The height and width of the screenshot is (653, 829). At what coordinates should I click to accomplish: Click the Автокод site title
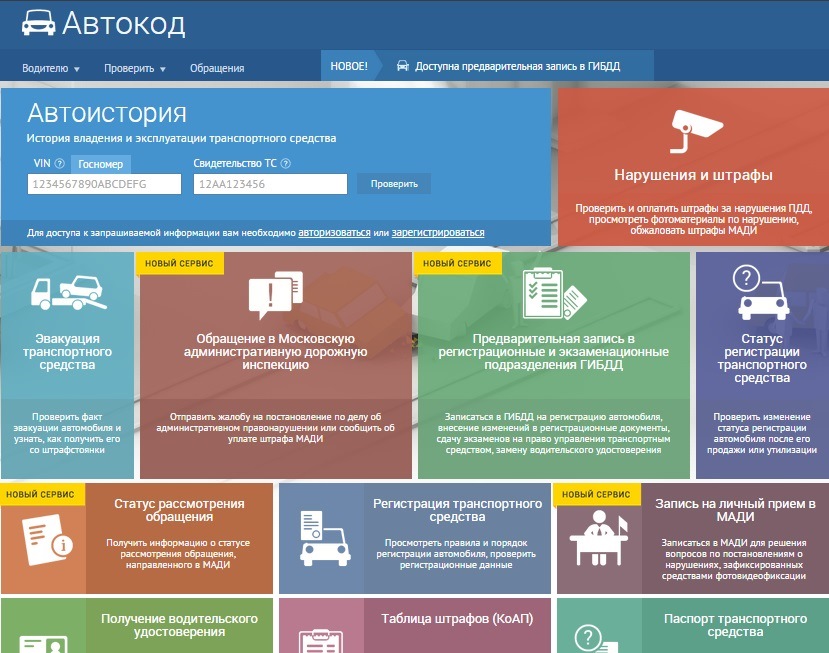pyautogui.click(x=124, y=24)
